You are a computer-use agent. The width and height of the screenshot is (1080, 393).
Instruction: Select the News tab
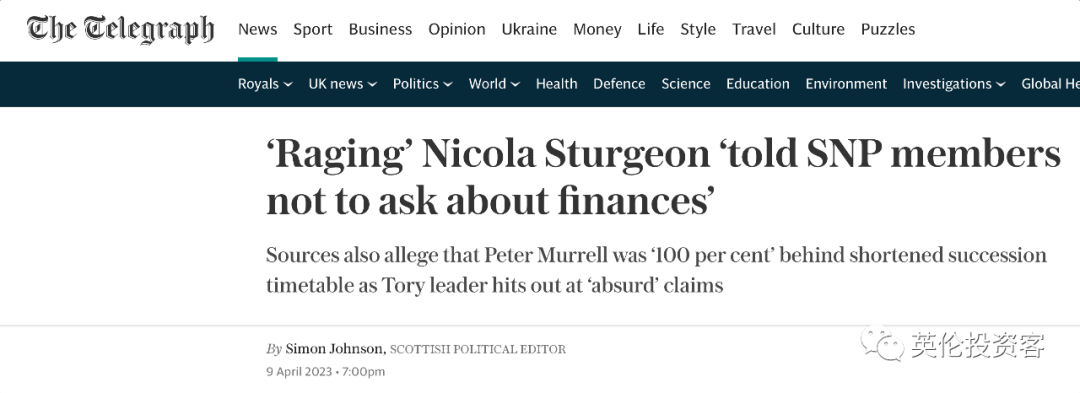pos(258,30)
